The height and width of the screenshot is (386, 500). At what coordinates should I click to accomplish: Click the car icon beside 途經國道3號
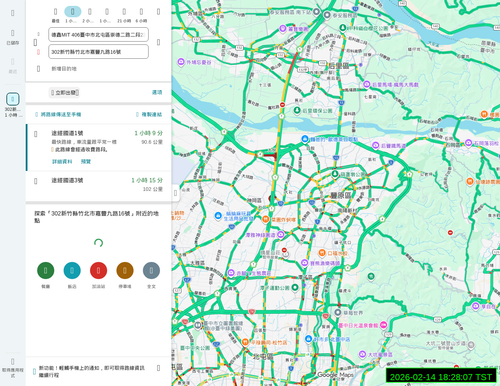coord(36,181)
